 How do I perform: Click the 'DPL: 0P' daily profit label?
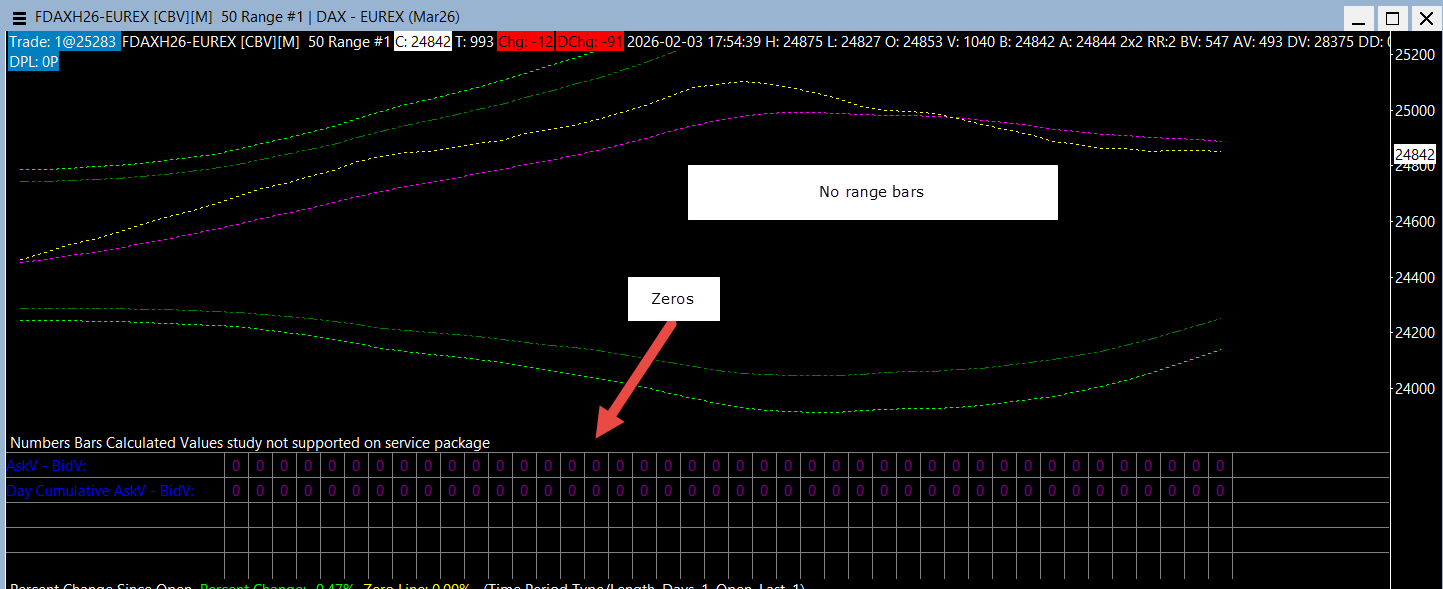33,61
